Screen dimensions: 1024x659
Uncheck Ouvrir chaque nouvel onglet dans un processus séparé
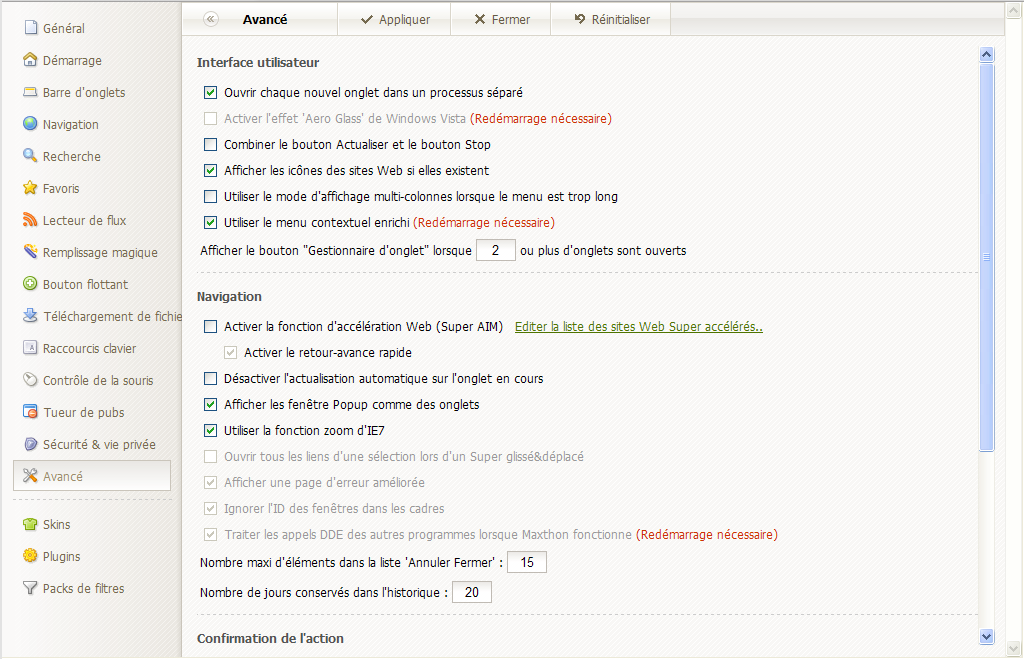point(210,92)
